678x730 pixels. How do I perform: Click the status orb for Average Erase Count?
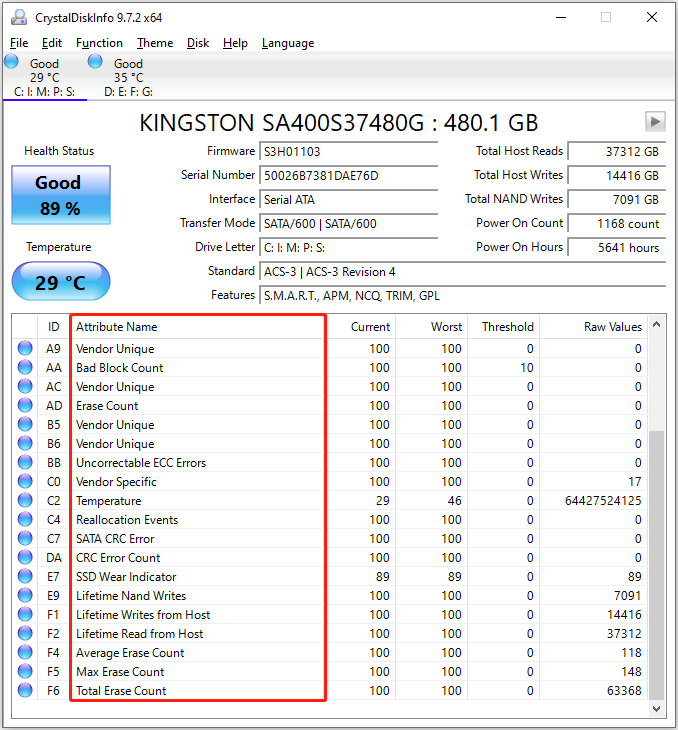tap(25, 653)
